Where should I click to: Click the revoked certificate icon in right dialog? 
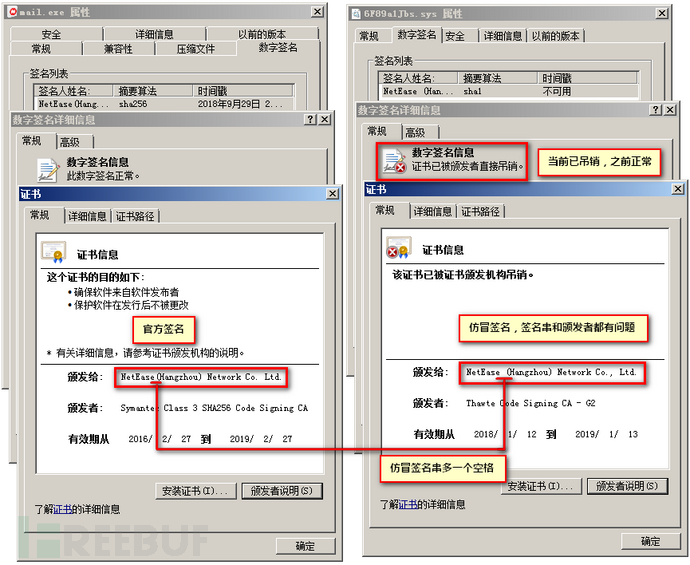398,247
